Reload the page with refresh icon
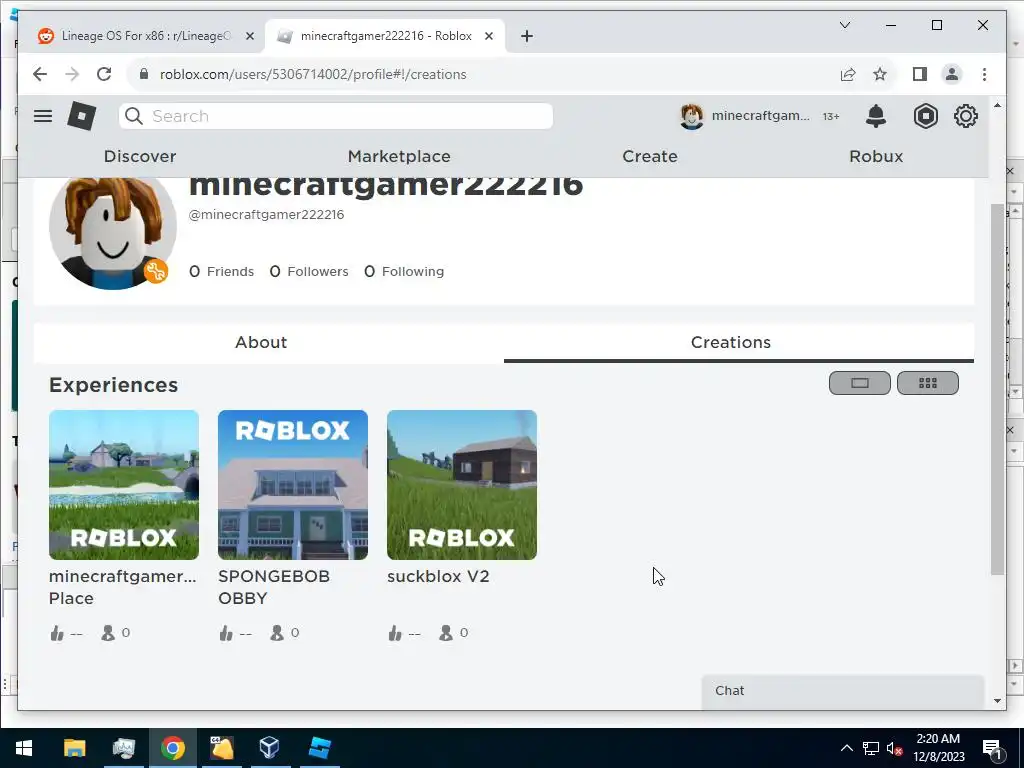This screenshot has height=768, width=1024. [104, 74]
